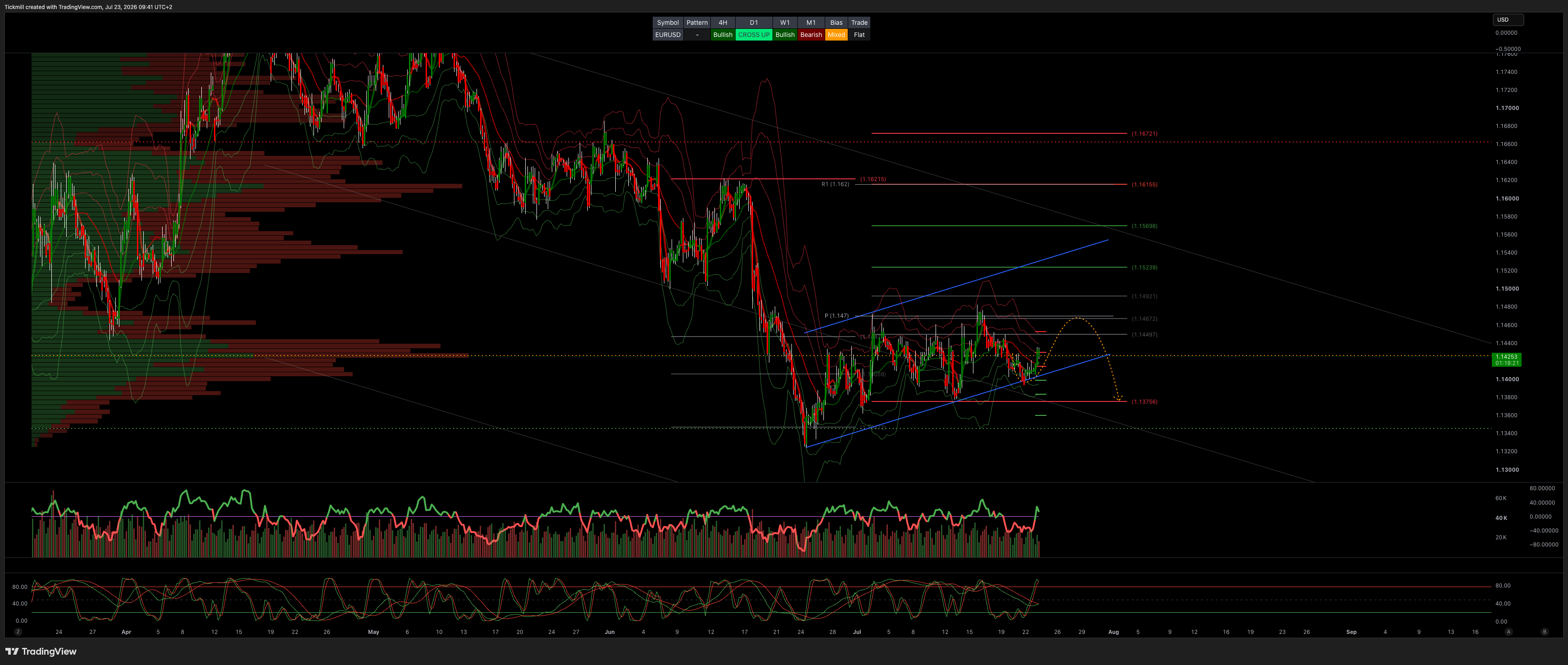Click the Bullish cell under W1
Viewport: 1568px width, 665px height.
(785, 35)
